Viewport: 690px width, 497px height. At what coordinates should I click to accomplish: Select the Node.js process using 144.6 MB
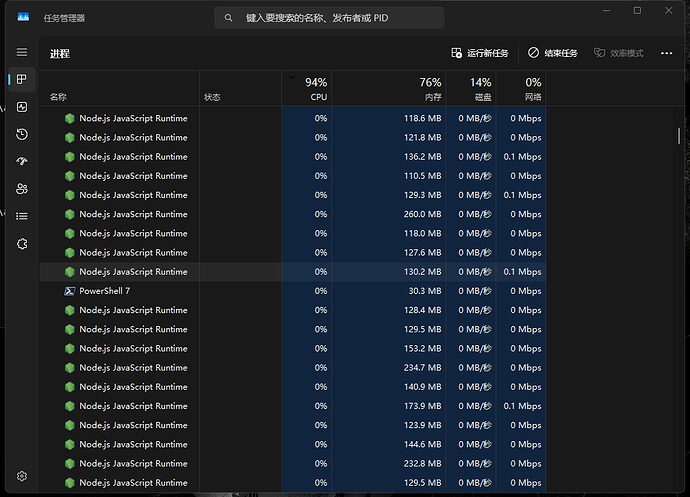coord(293,445)
